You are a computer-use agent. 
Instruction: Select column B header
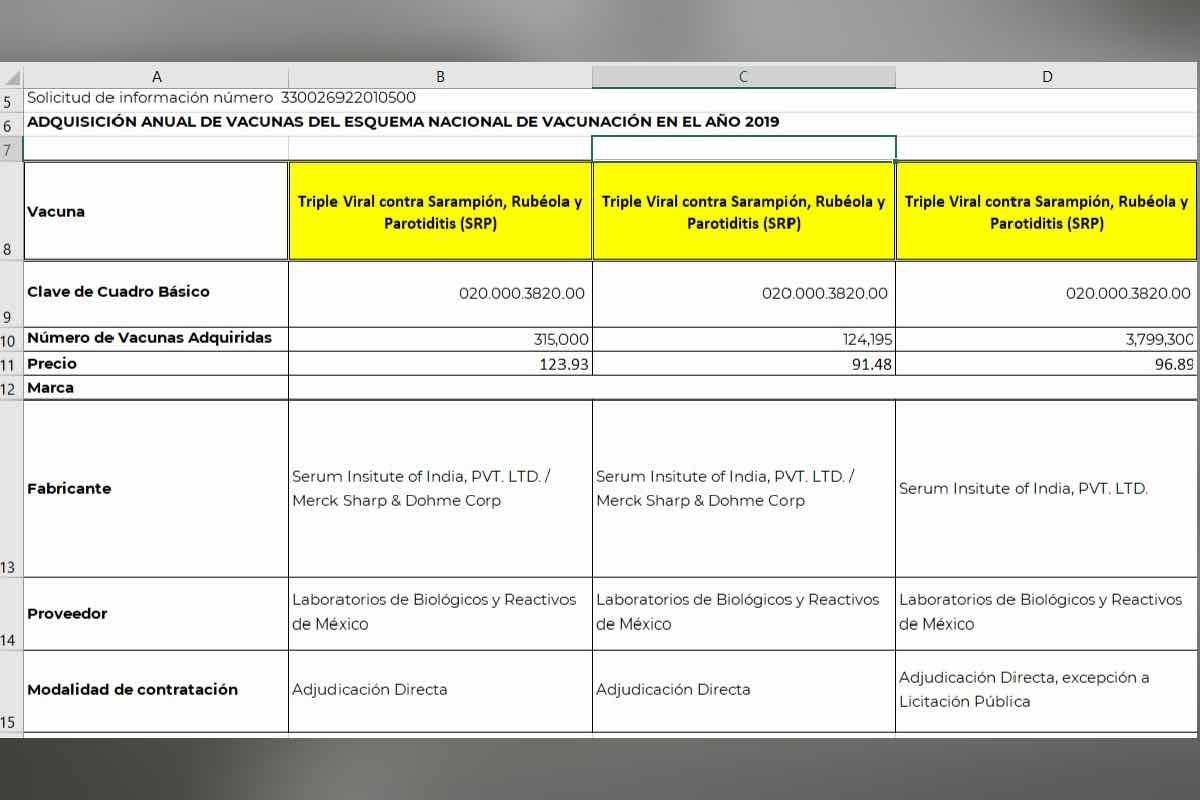tap(440, 77)
